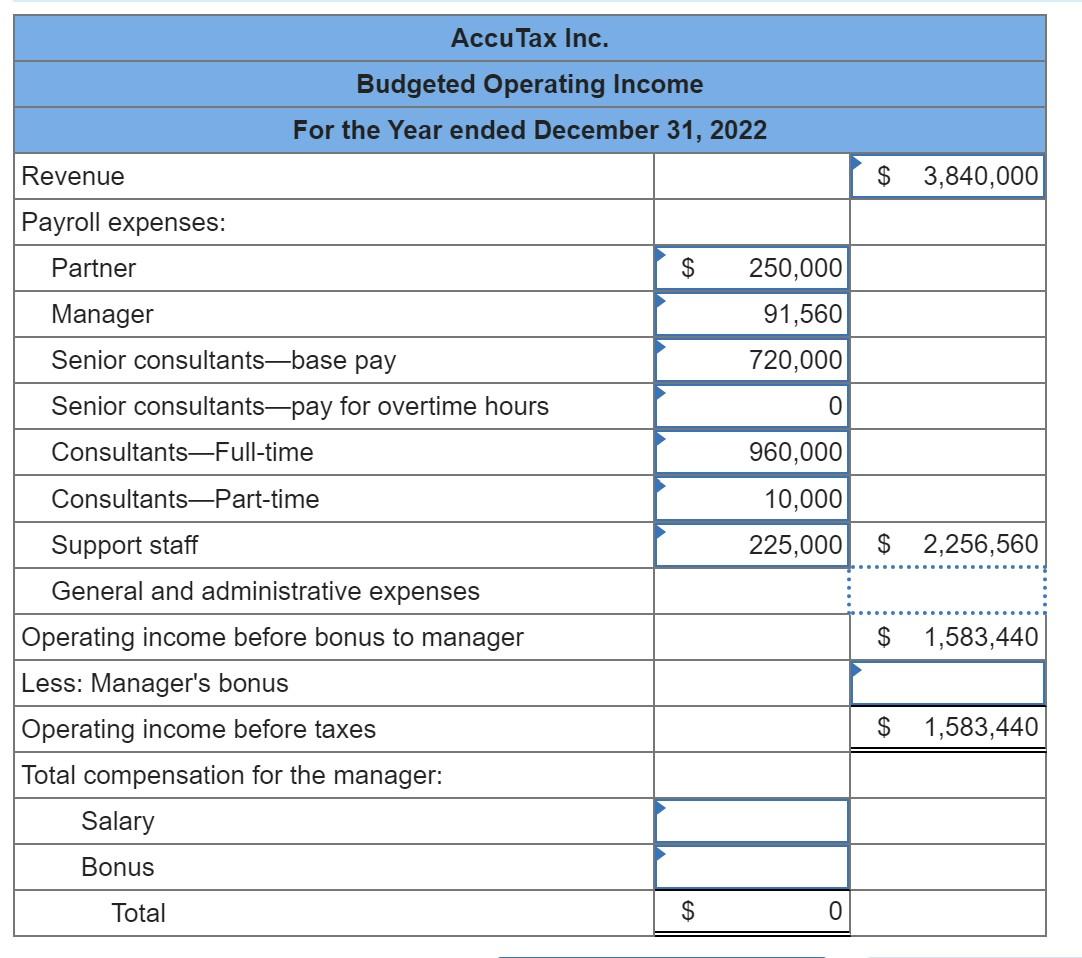1082x958 pixels.
Task: Click the 'Revenue' row label
Action: point(73,176)
